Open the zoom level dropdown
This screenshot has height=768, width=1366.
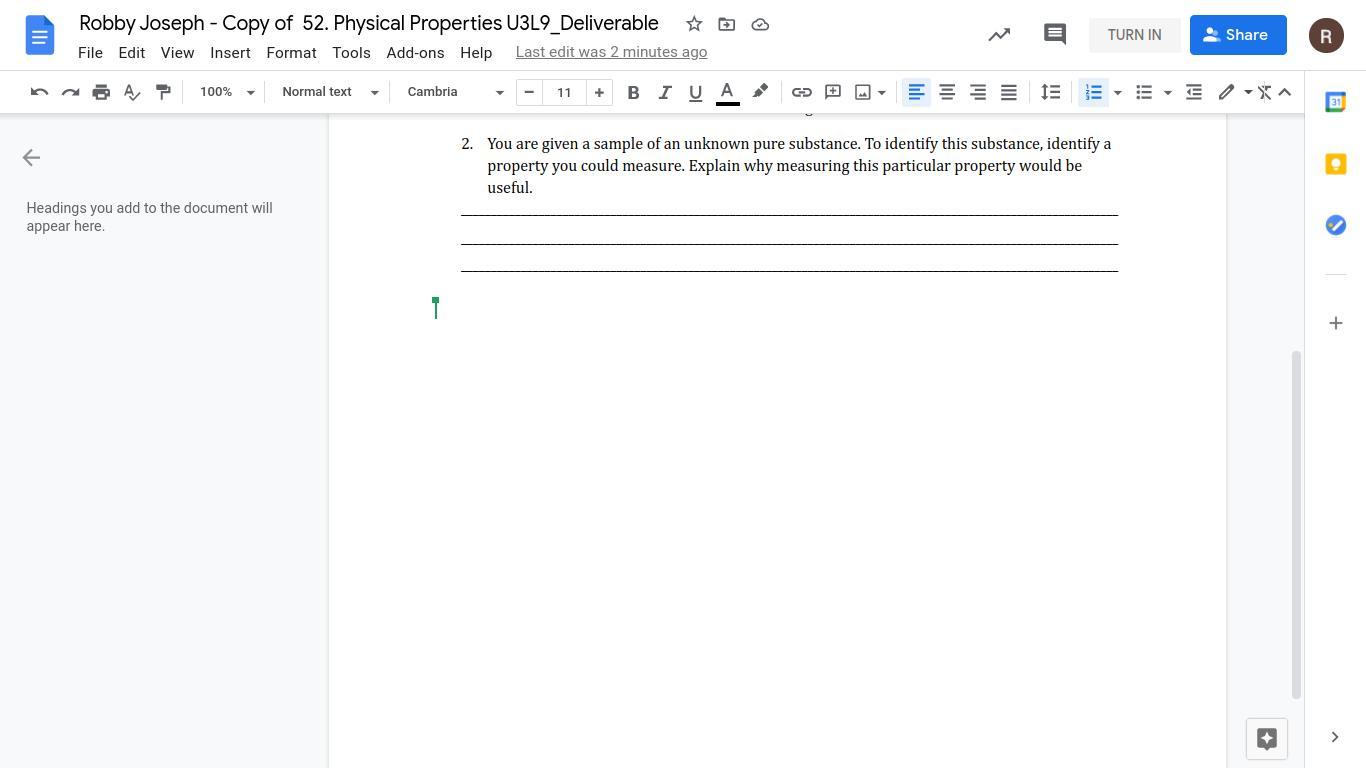click(x=227, y=92)
